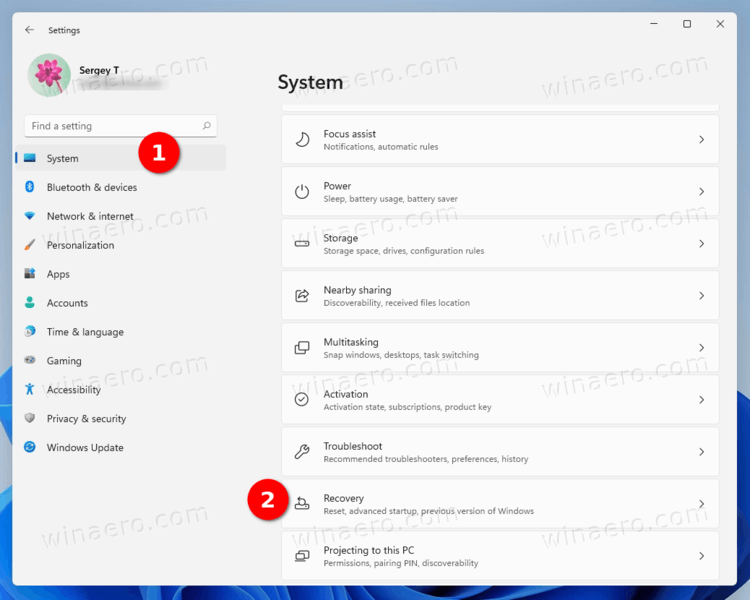This screenshot has height=600, width=750.
Task: Open Activation state settings row
Action: [x=500, y=400]
